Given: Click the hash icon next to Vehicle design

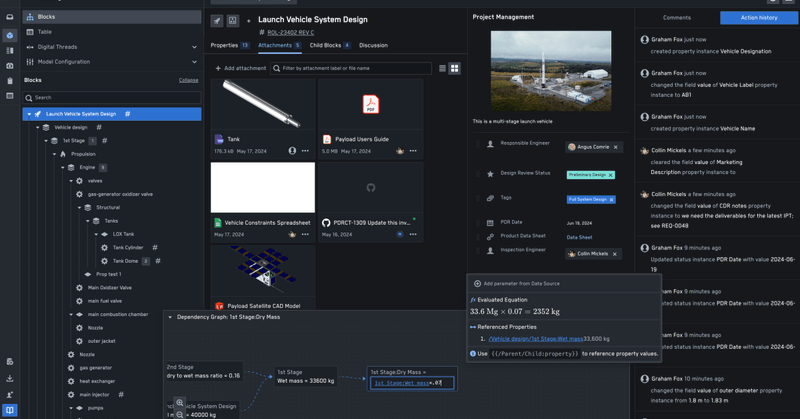Looking at the screenshot, I should (x=99, y=127).
